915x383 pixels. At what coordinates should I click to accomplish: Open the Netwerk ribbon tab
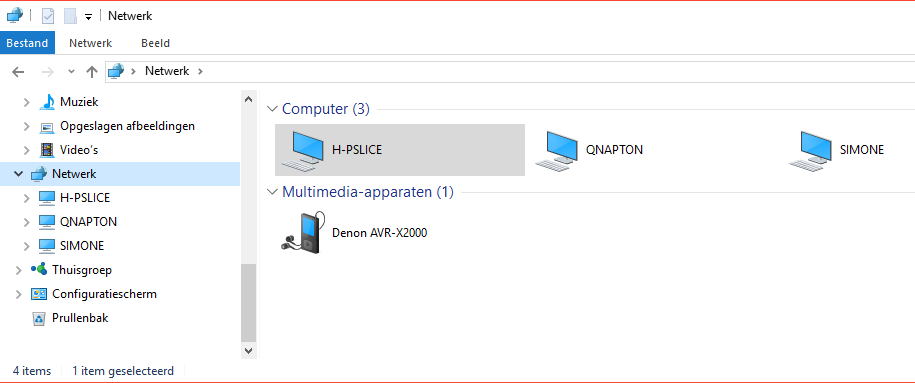tap(90, 43)
